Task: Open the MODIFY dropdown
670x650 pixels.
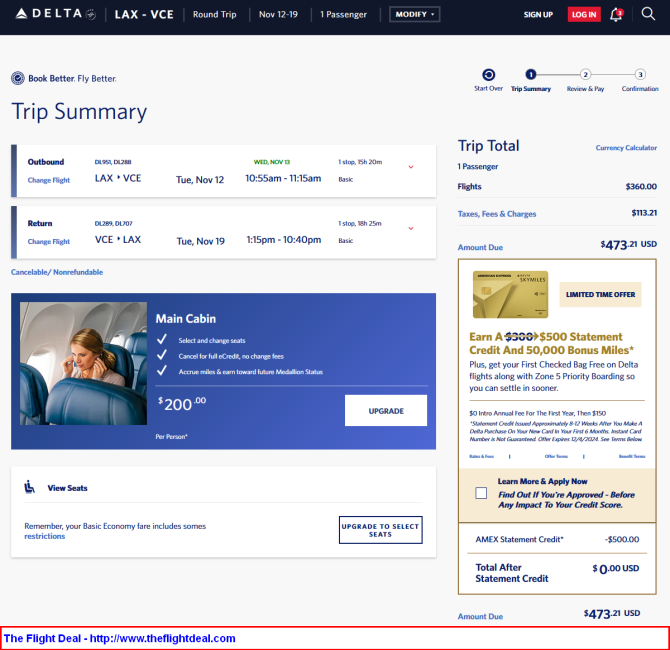Action: 414,15
